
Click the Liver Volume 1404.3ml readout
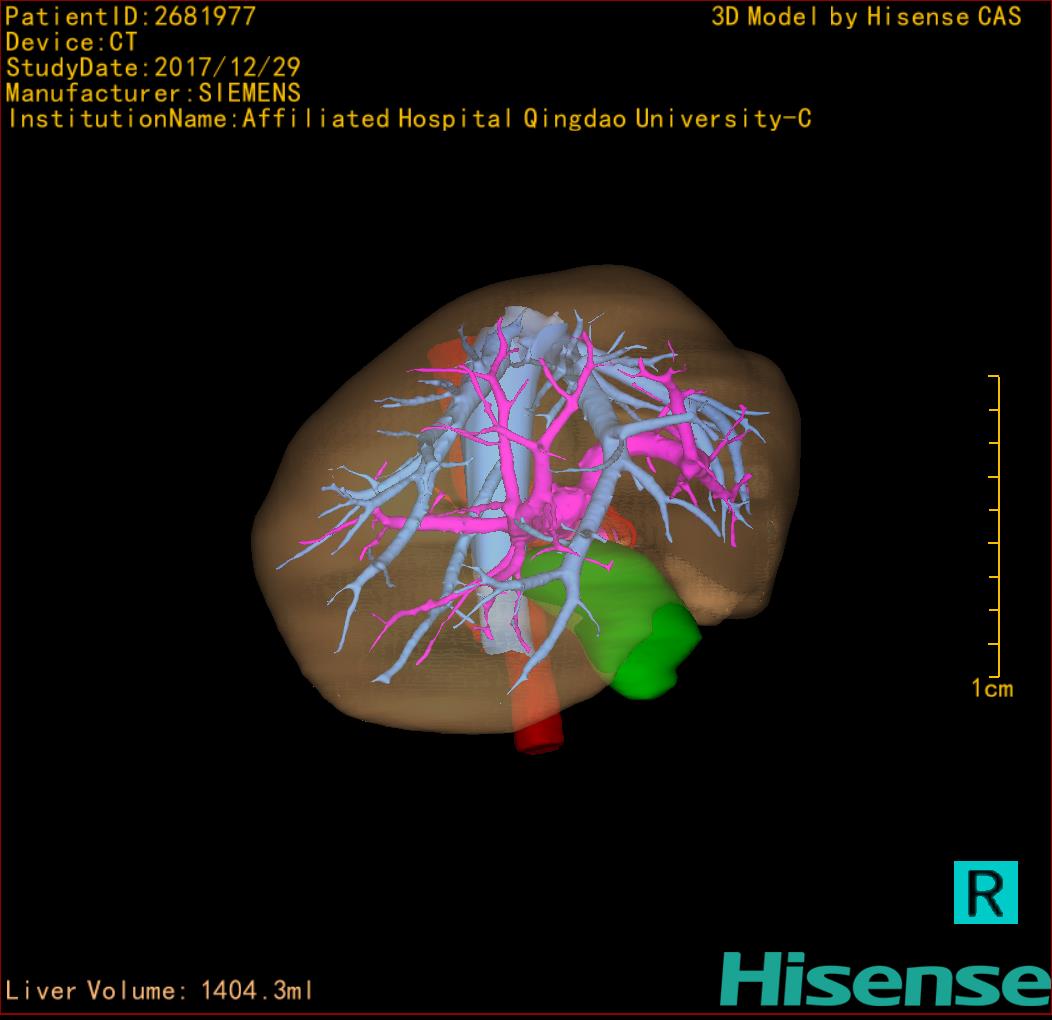click(160, 991)
